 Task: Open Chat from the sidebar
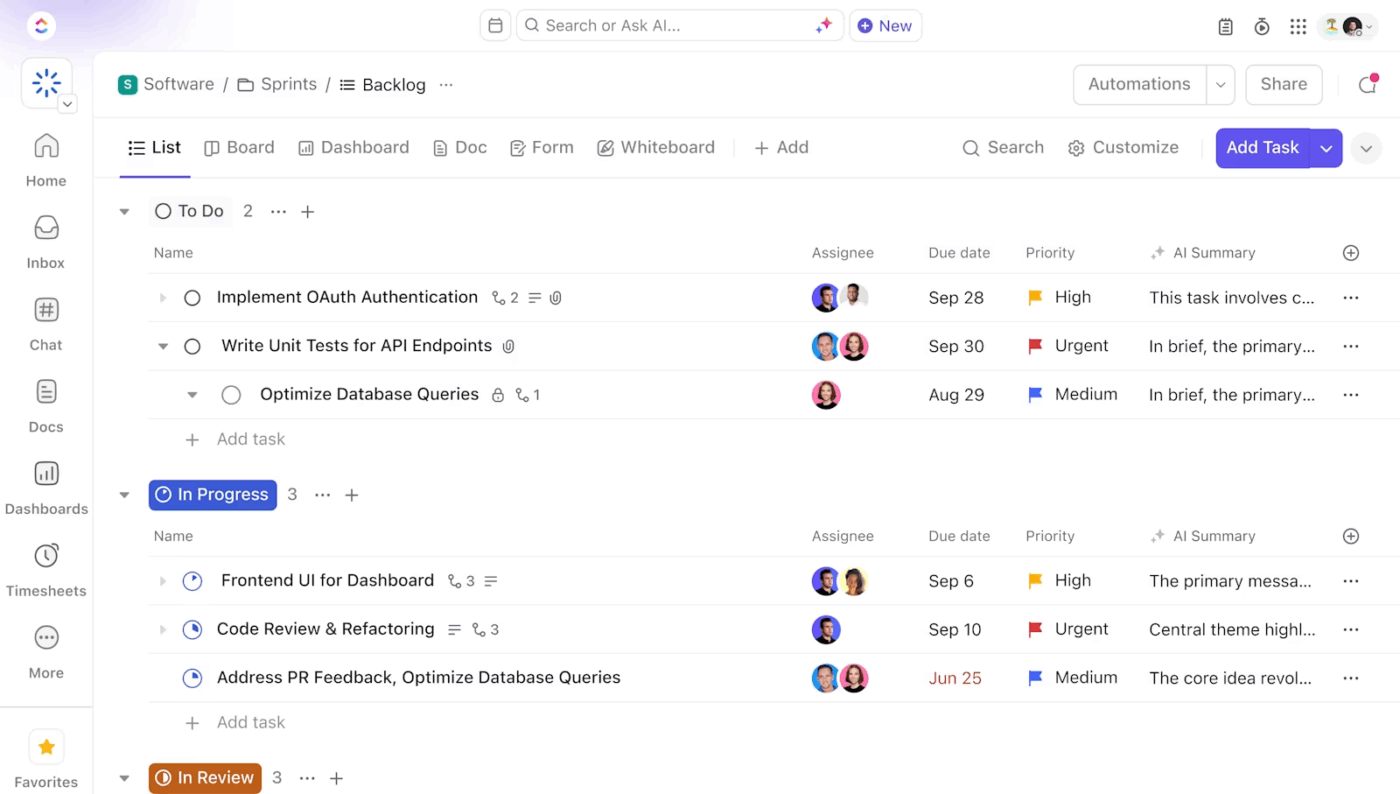coord(45,322)
